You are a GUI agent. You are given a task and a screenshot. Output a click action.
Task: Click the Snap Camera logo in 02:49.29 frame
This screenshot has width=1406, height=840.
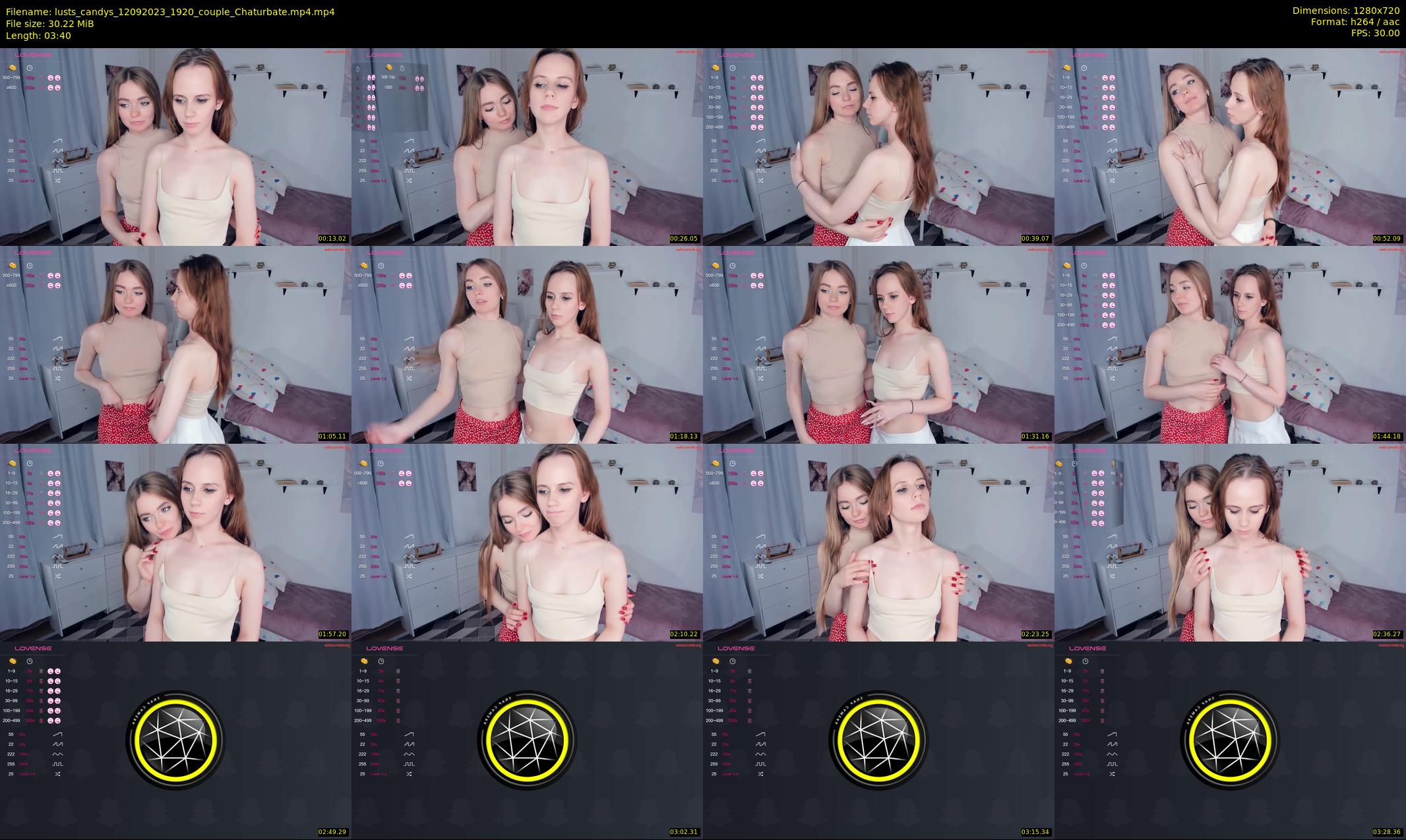tap(175, 740)
